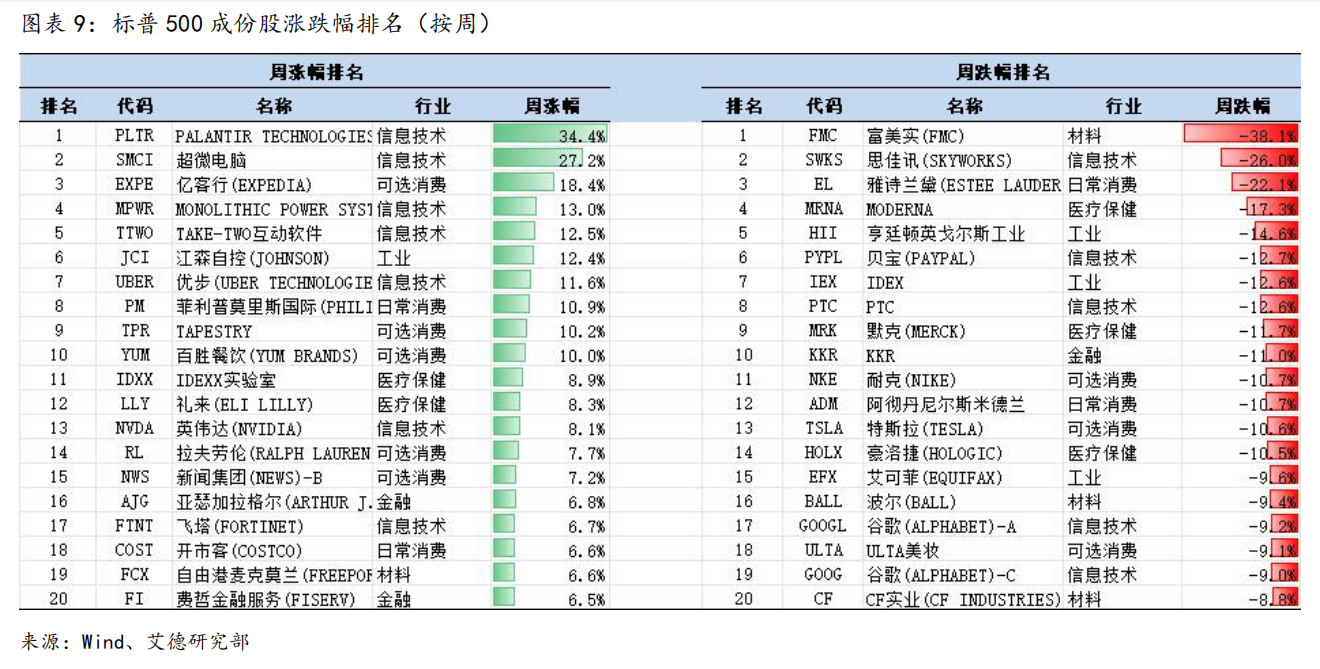
Task: Select the 周涨幅 column header
Action: 551,106
